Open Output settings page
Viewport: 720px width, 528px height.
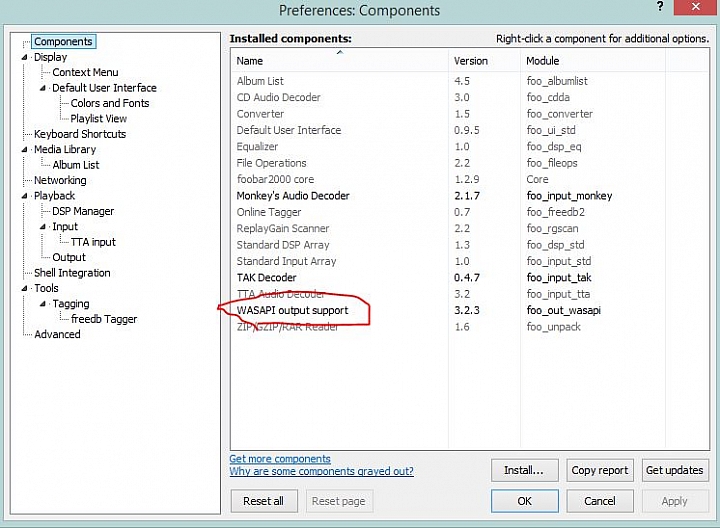coord(69,258)
